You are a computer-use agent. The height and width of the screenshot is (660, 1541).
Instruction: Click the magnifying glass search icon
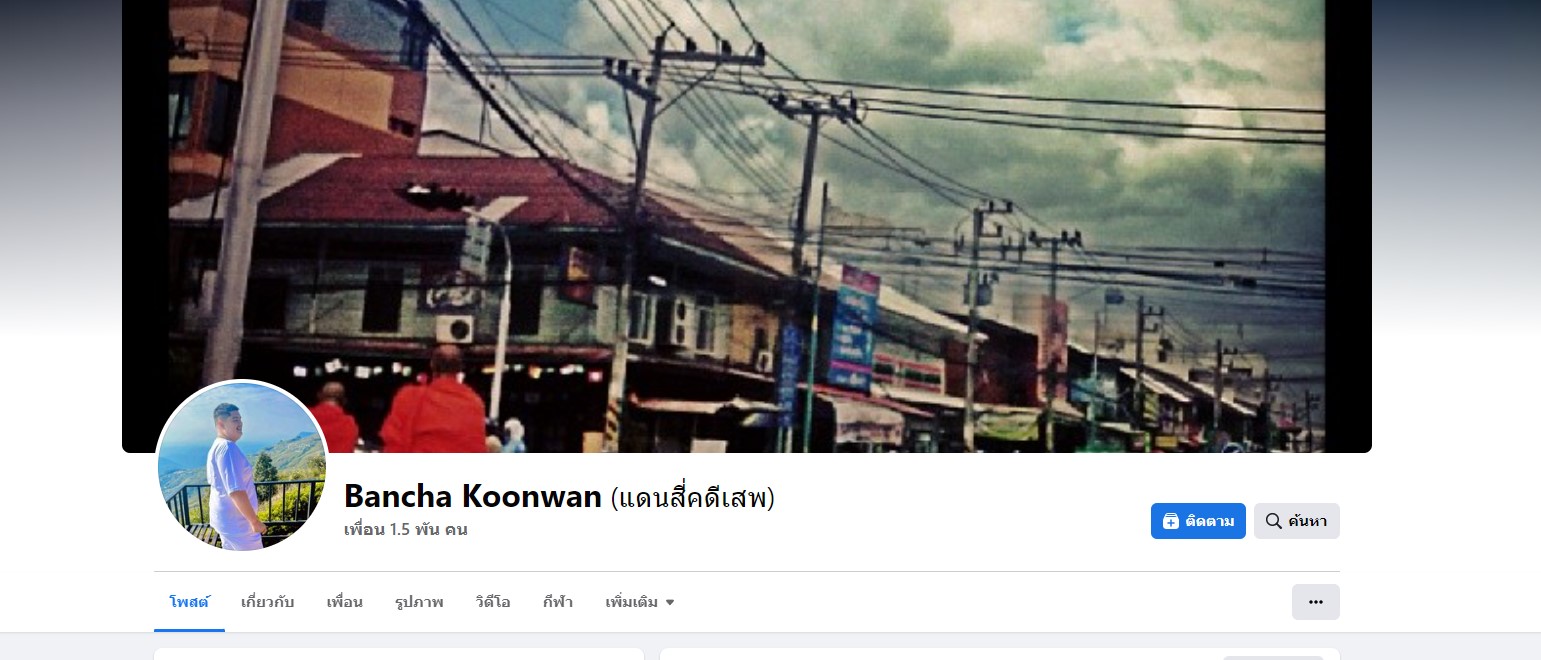tap(1273, 521)
